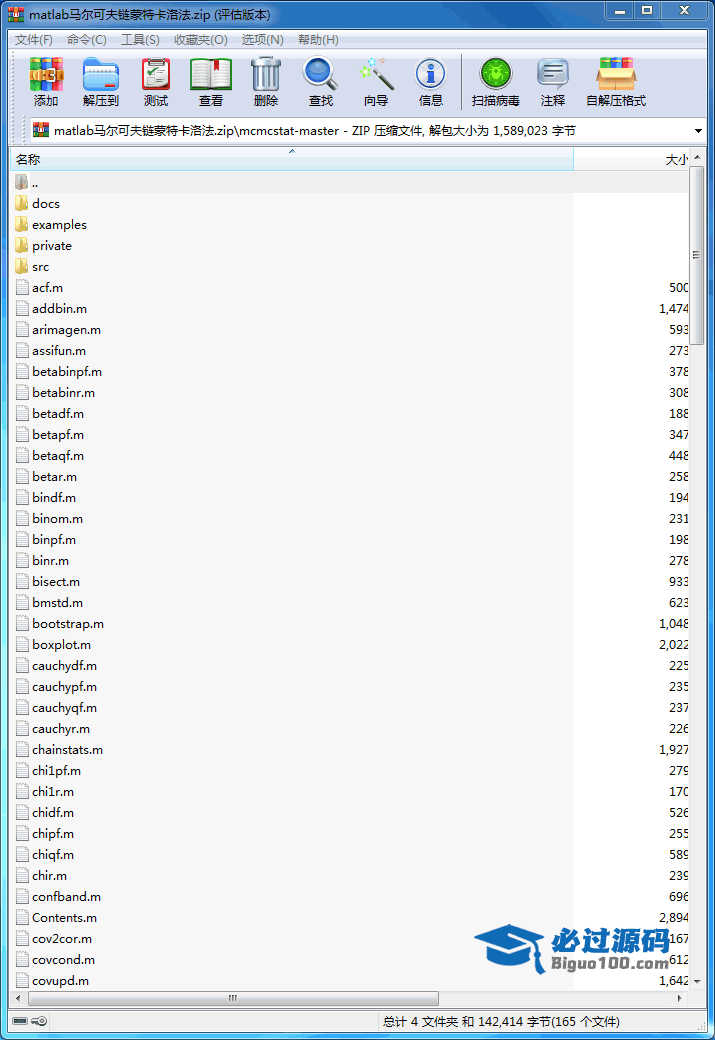Select file confband.m

tap(58, 897)
